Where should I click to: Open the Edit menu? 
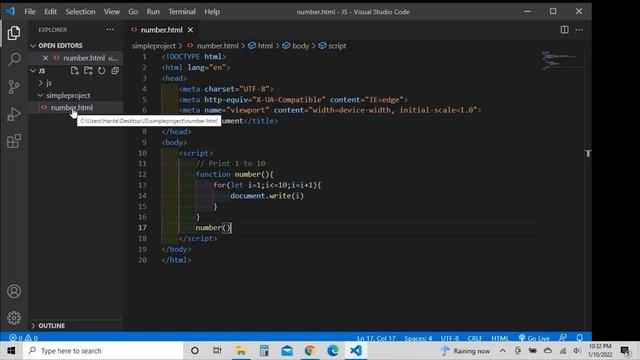(50, 12)
